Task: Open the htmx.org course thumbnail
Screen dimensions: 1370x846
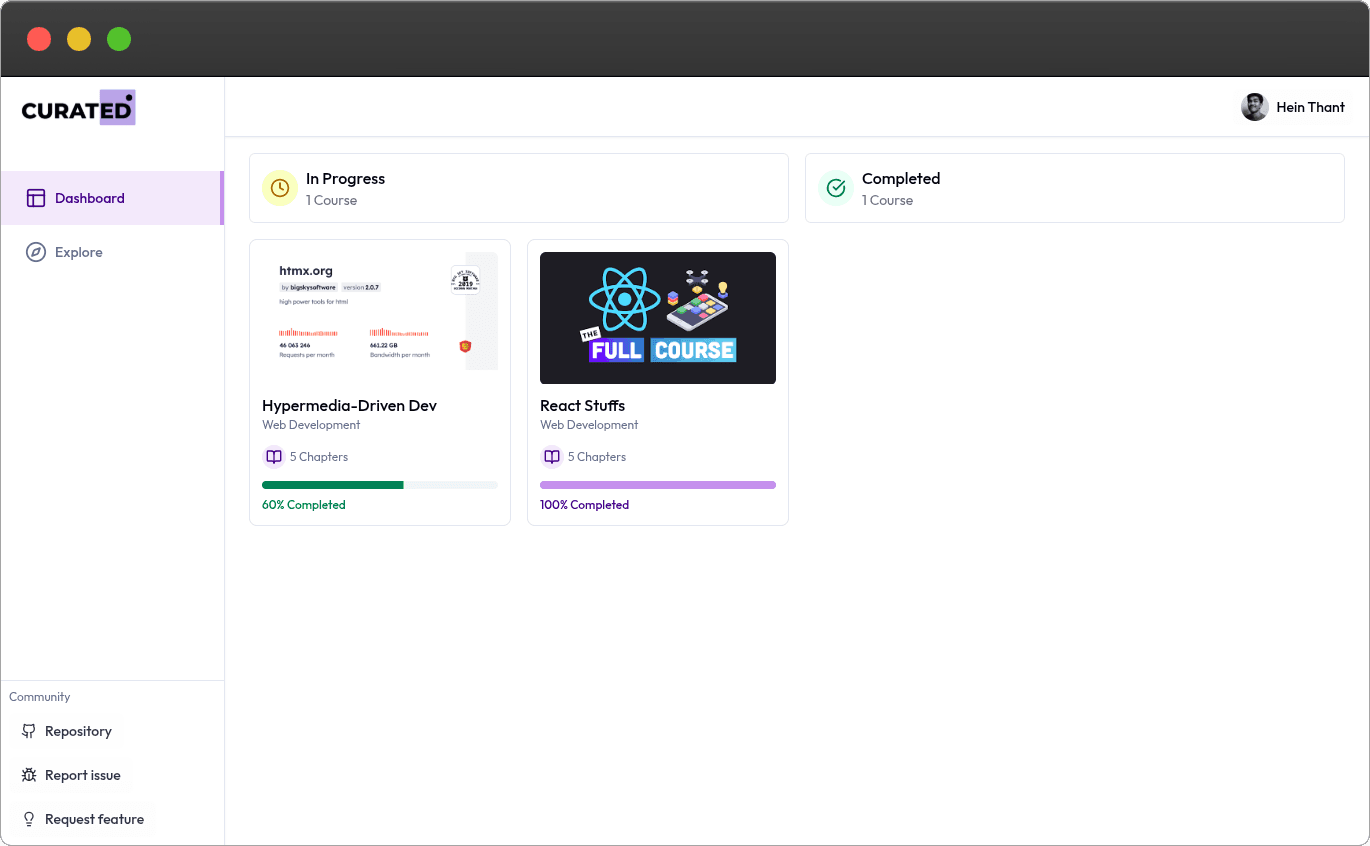Action: click(380, 311)
